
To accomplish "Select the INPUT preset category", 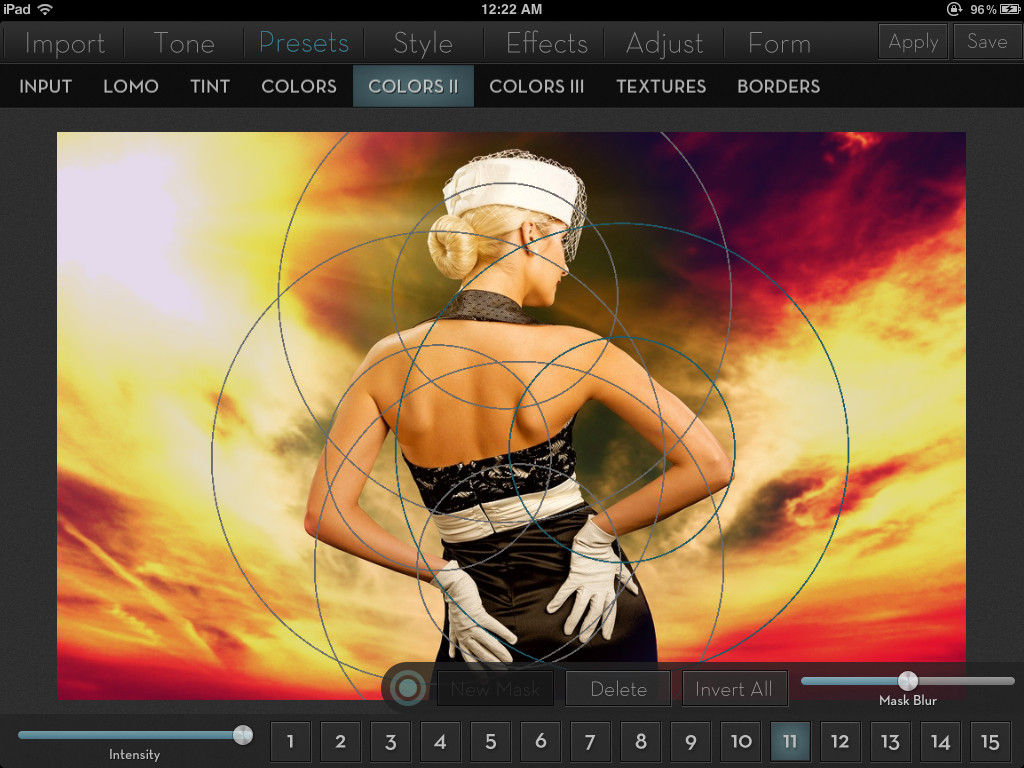I will pyautogui.click(x=45, y=86).
